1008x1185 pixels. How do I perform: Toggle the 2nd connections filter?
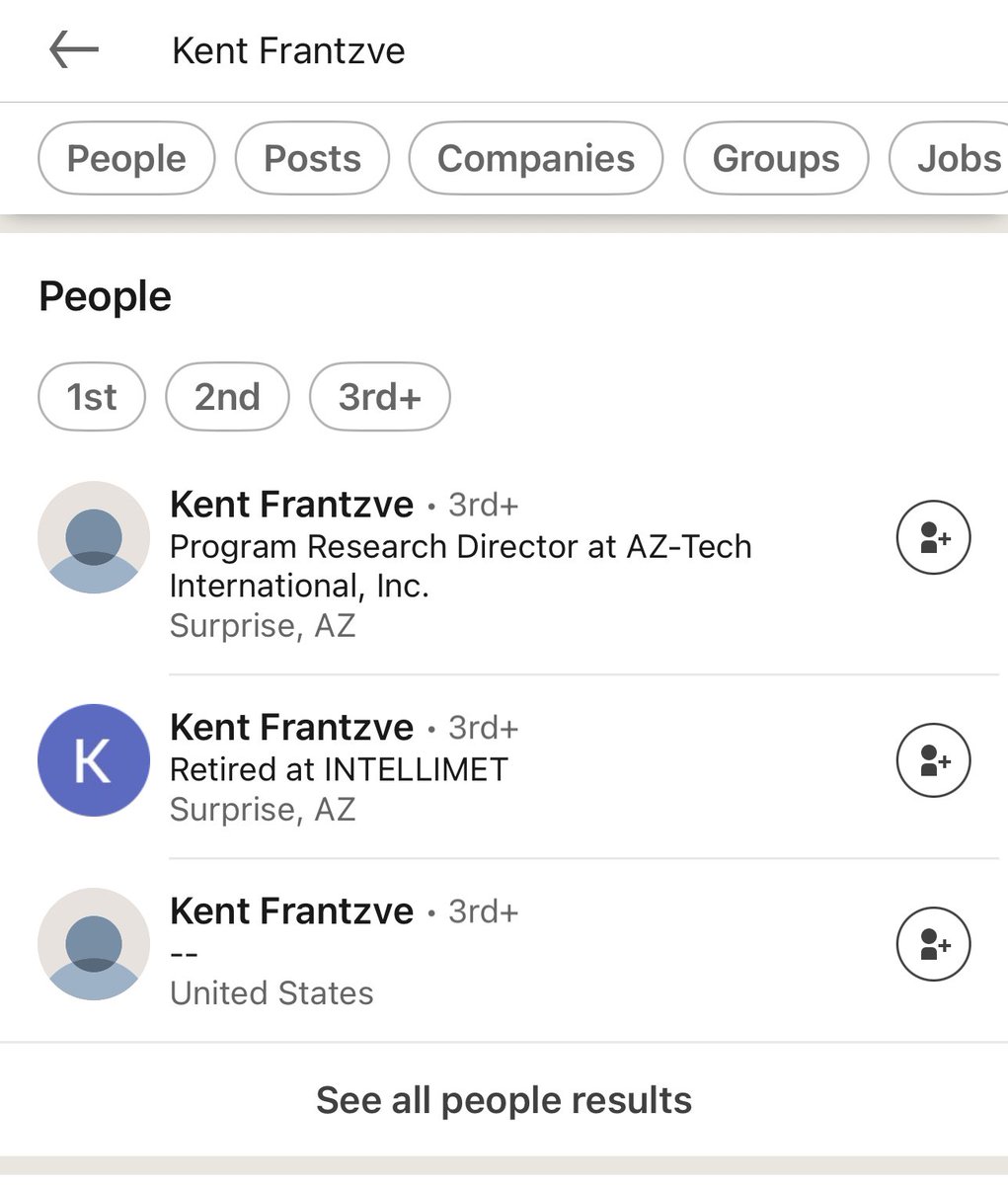227,397
